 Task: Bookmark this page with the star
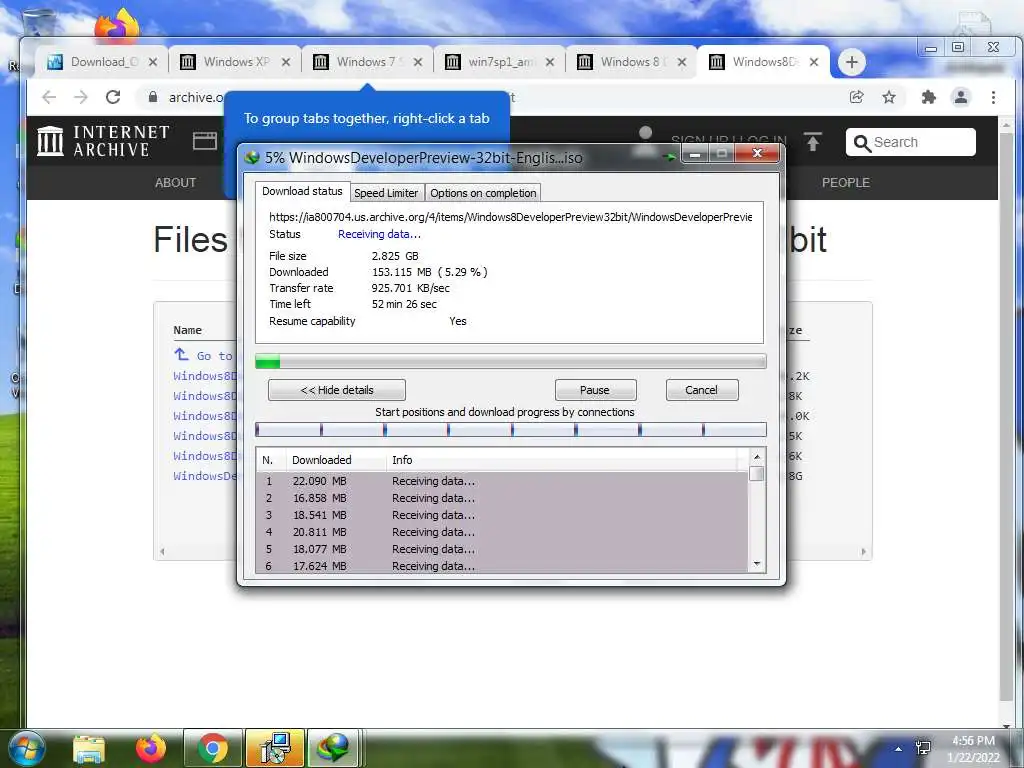tap(889, 97)
